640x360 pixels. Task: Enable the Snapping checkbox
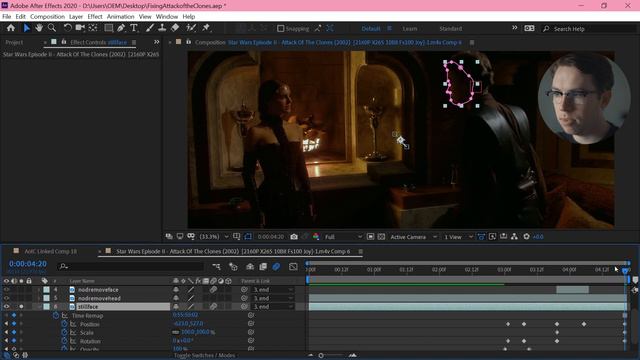tap(280, 29)
